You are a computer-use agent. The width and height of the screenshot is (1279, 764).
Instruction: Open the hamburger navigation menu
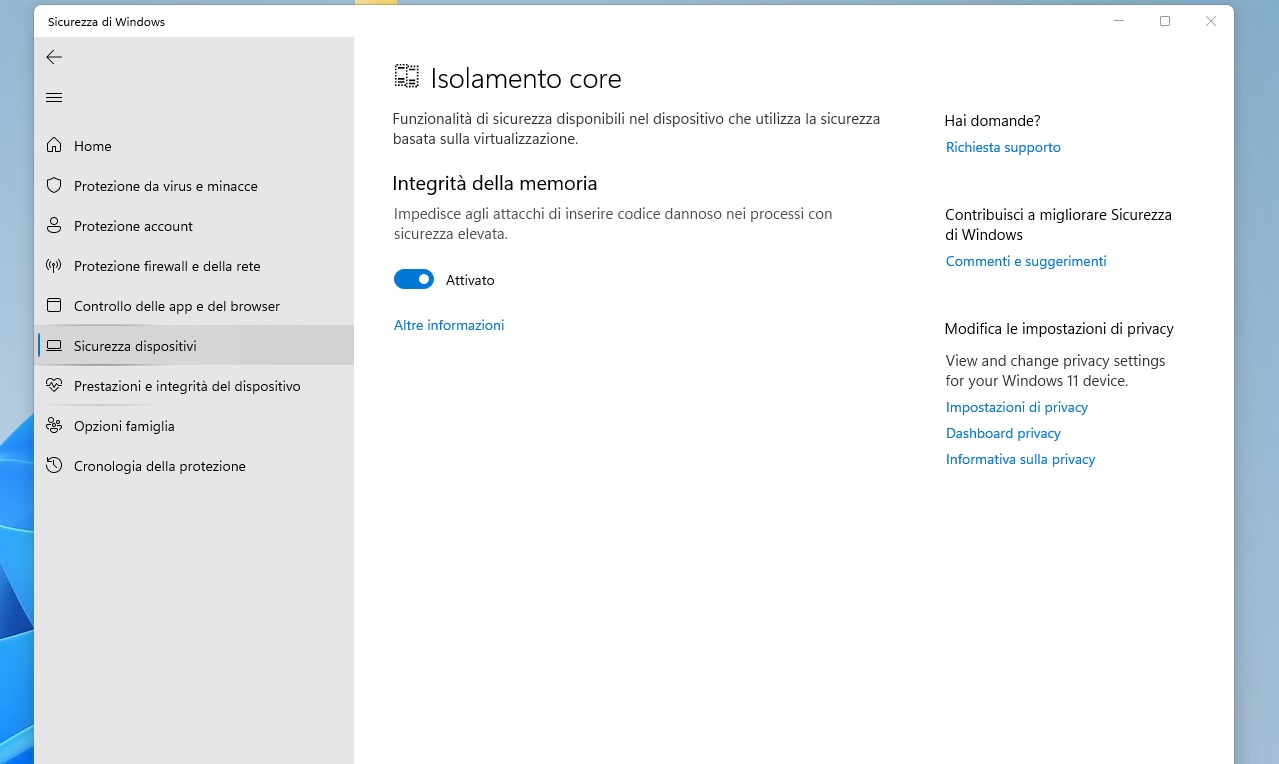pos(54,98)
